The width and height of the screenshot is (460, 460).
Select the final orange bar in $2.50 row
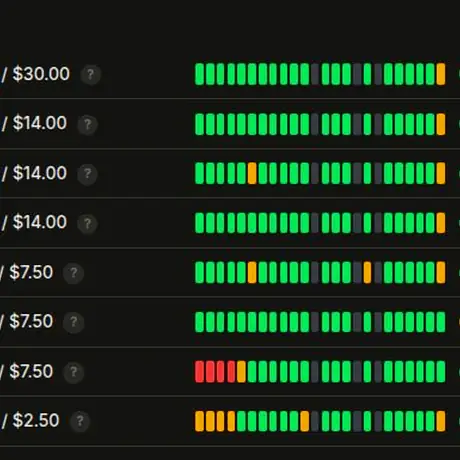pos(441,421)
